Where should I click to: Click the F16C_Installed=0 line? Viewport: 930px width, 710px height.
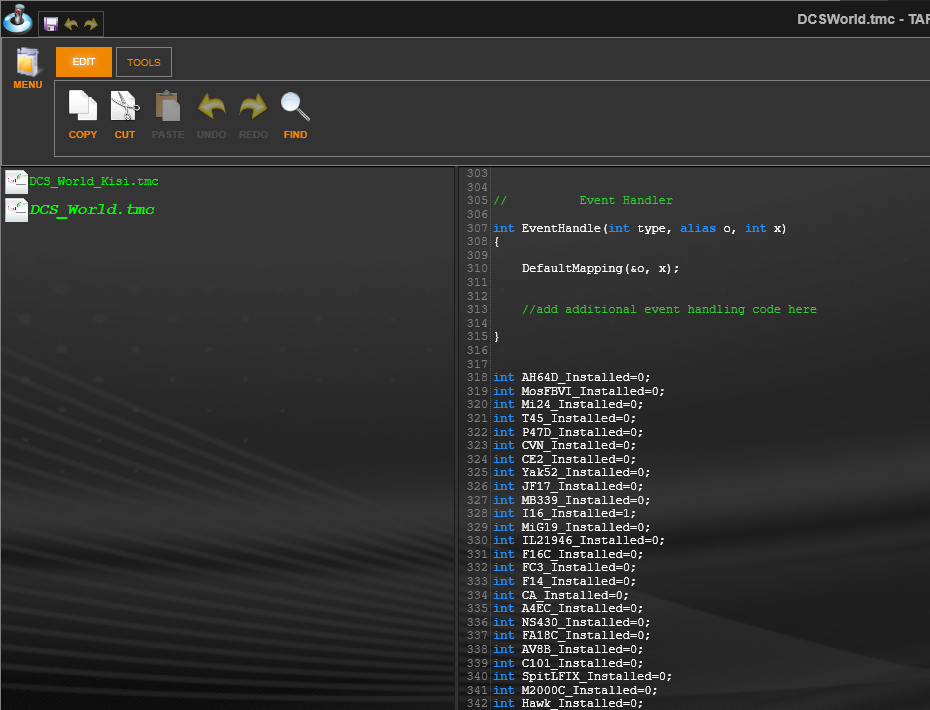[x=568, y=554]
